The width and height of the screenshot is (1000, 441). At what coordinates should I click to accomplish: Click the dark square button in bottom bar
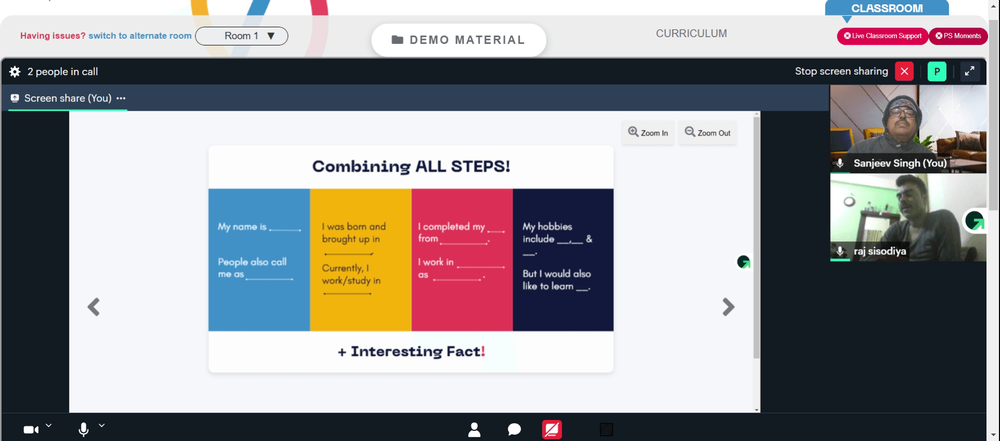point(606,430)
